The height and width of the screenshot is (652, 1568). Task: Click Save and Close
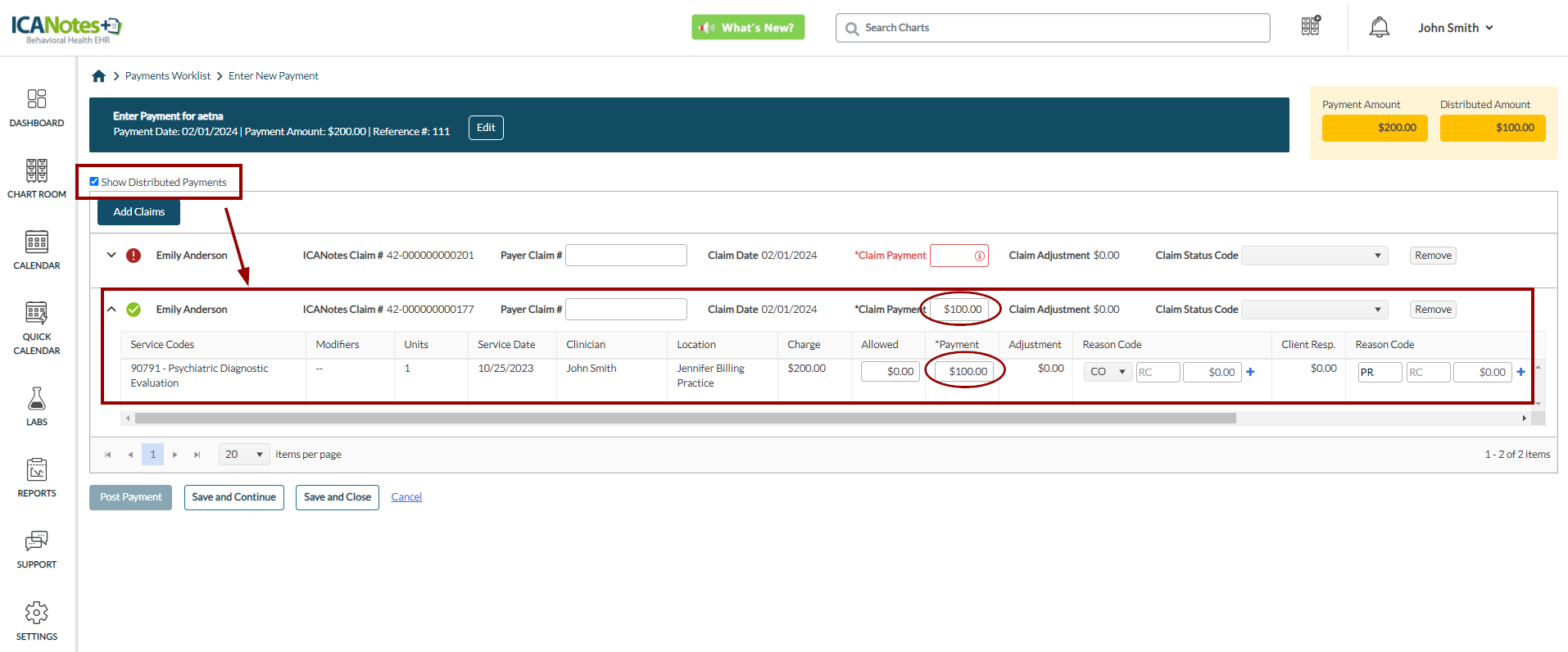(x=337, y=497)
